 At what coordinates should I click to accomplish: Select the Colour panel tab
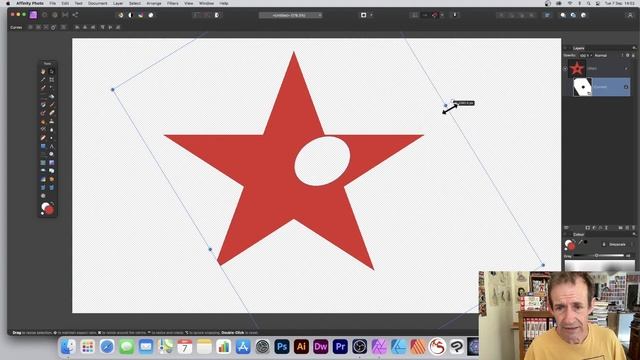(578, 234)
